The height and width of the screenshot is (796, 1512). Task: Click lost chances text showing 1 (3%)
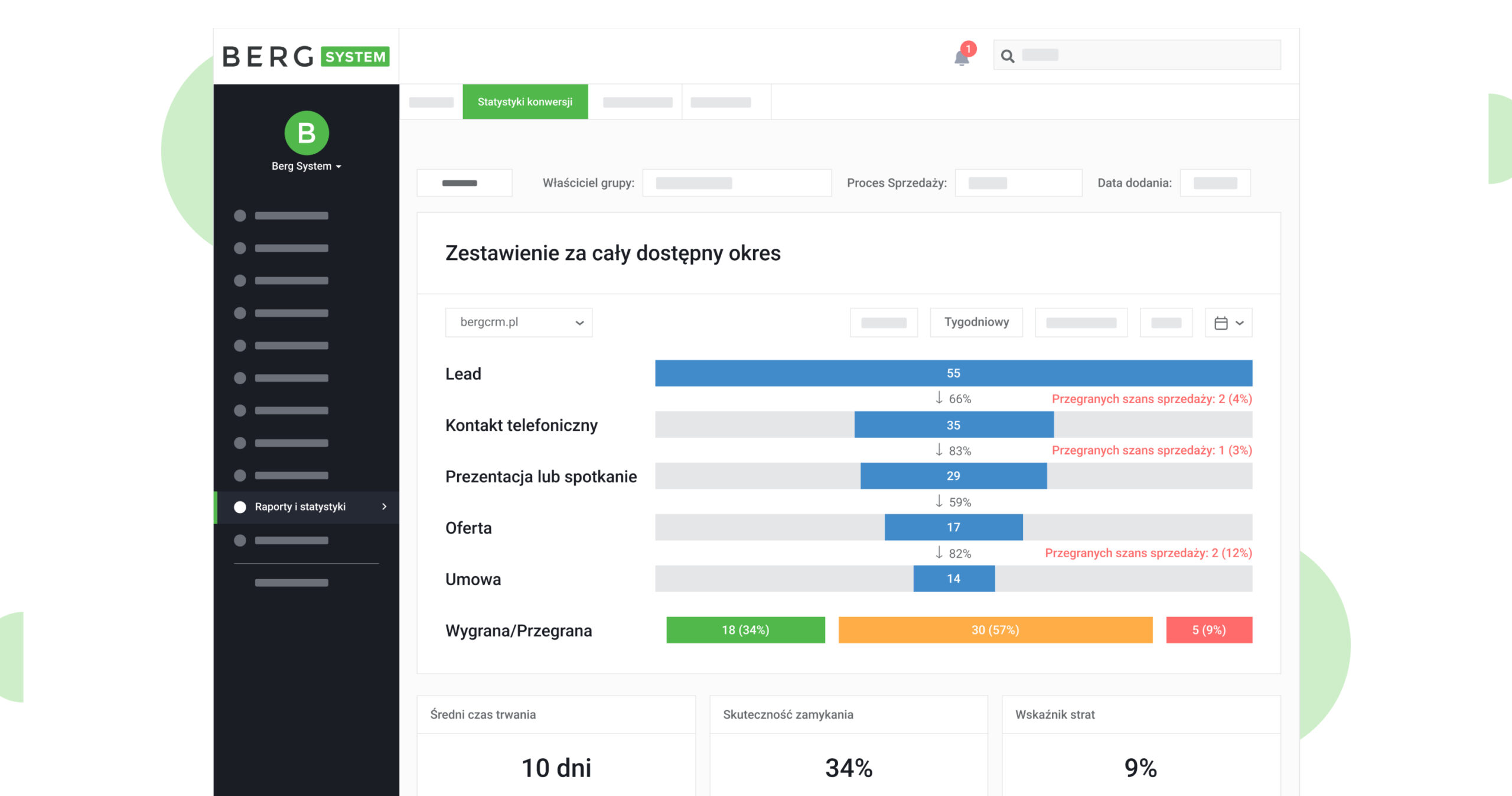[1152, 450]
